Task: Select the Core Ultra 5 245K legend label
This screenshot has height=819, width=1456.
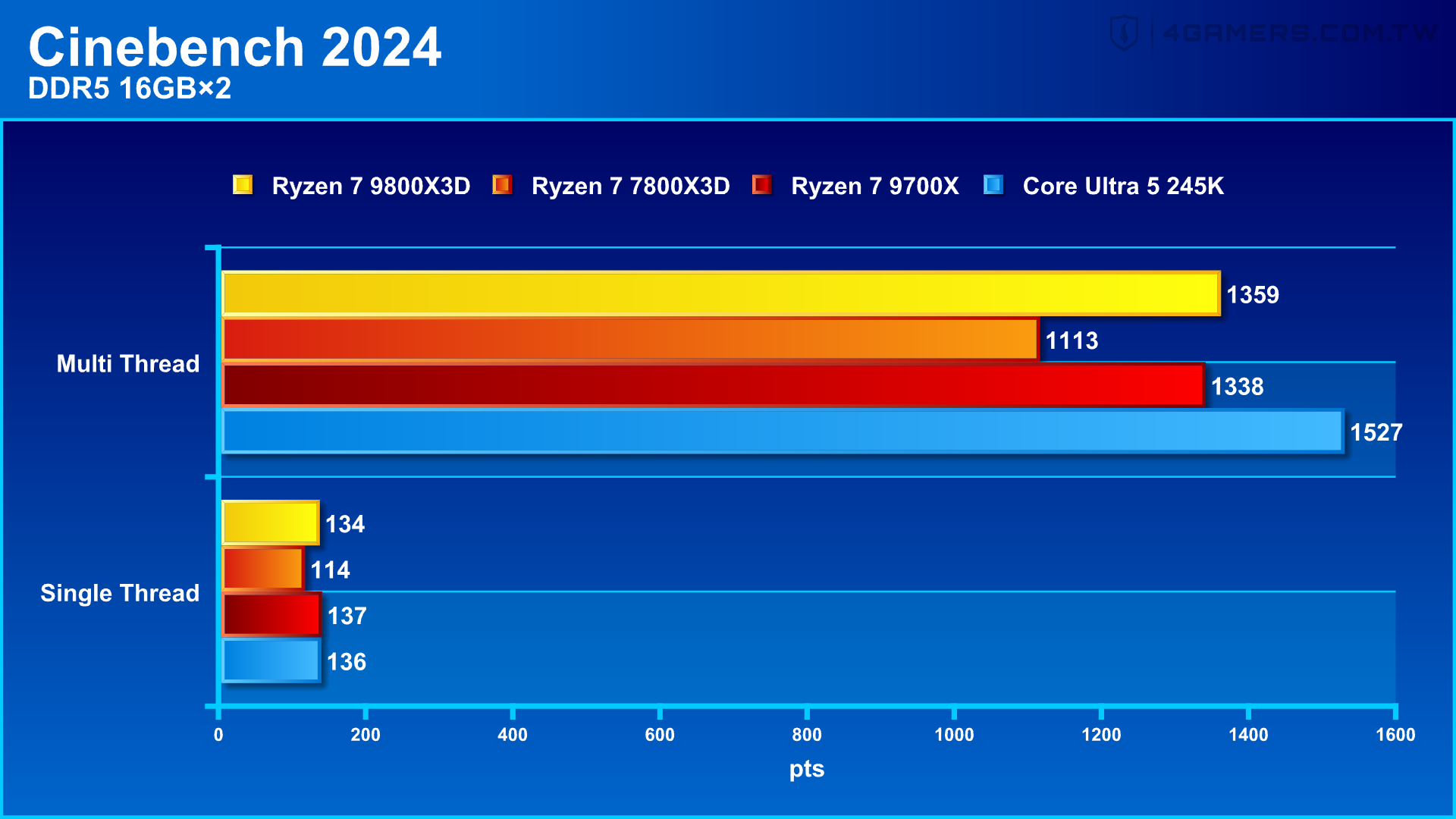Action: coord(1123,187)
